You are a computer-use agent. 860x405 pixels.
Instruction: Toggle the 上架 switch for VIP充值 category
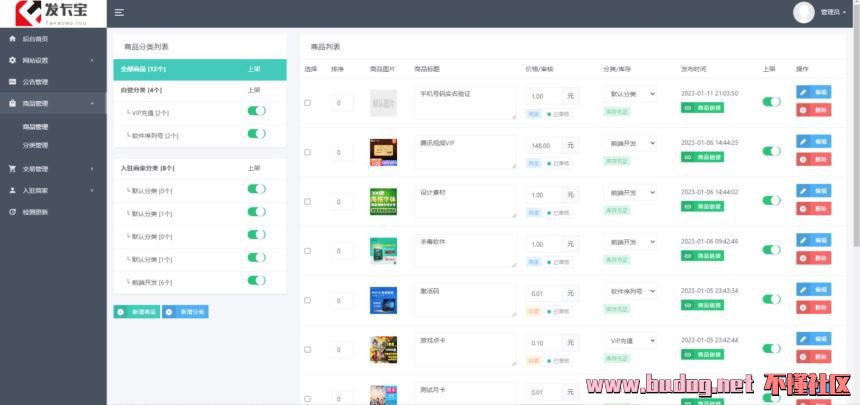click(x=256, y=113)
